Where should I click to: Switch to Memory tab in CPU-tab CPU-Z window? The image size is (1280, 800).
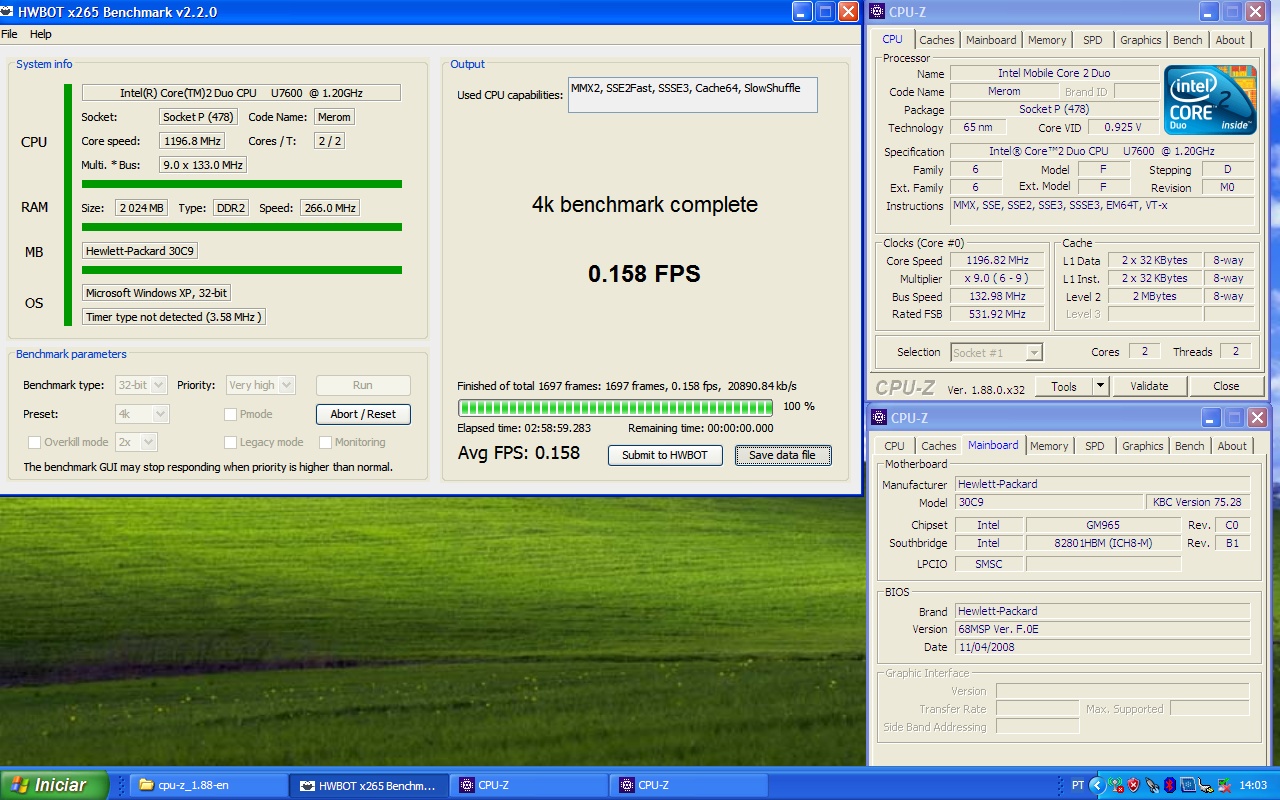click(x=1047, y=40)
